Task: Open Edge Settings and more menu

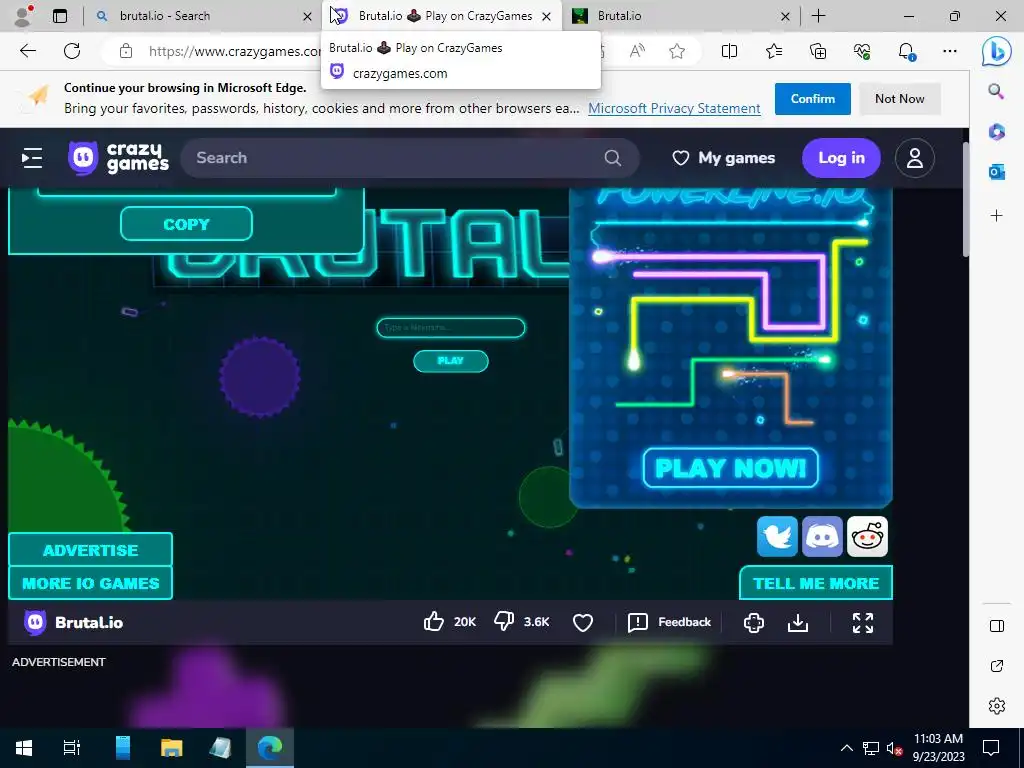Action: point(950,51)
